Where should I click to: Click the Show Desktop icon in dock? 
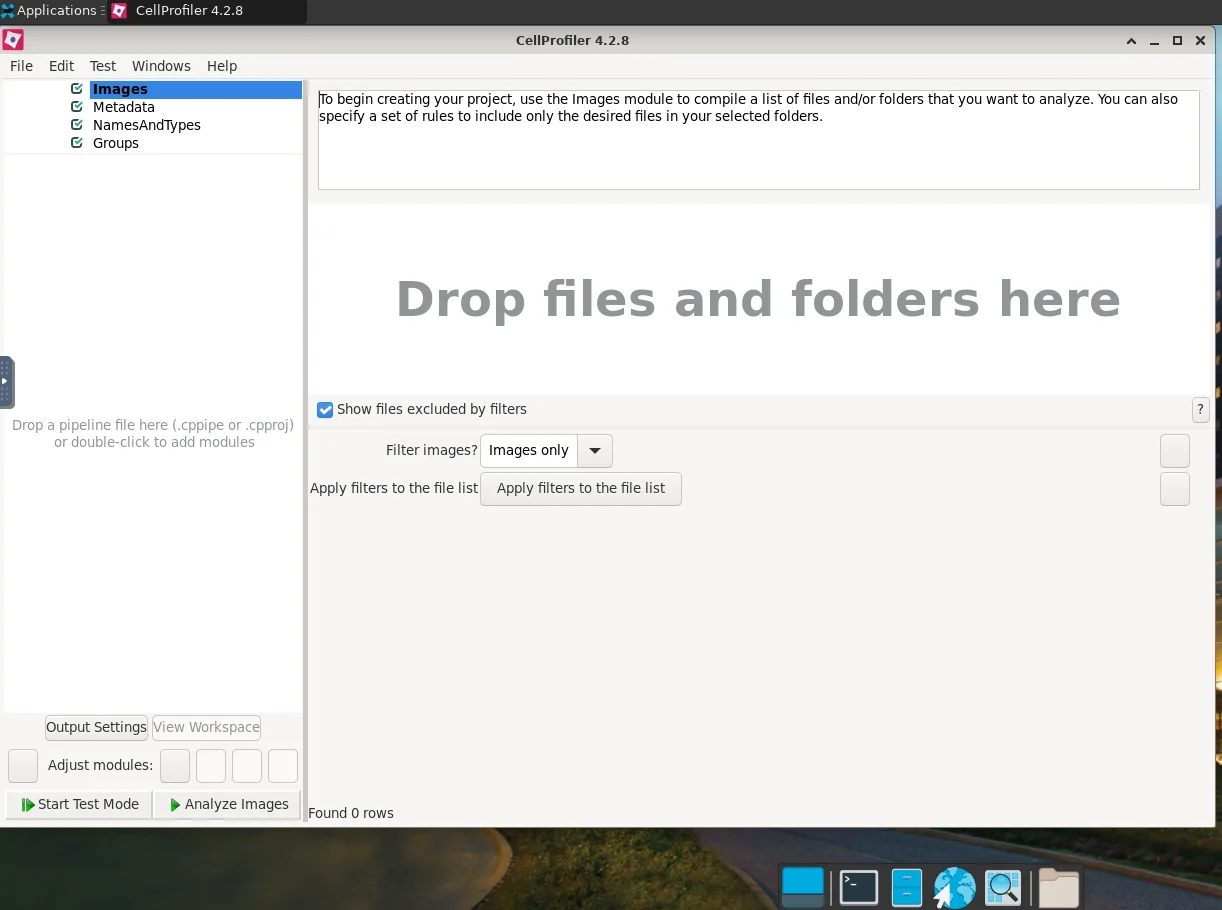803,887
